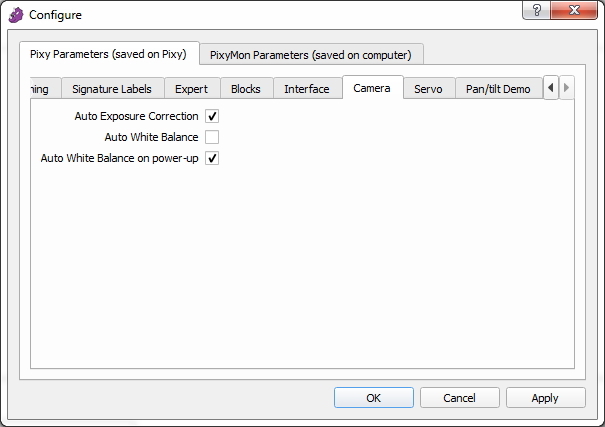This screenshot has width=605, height=427.
Task: Click the question mark help button
Action: (537, 10)
